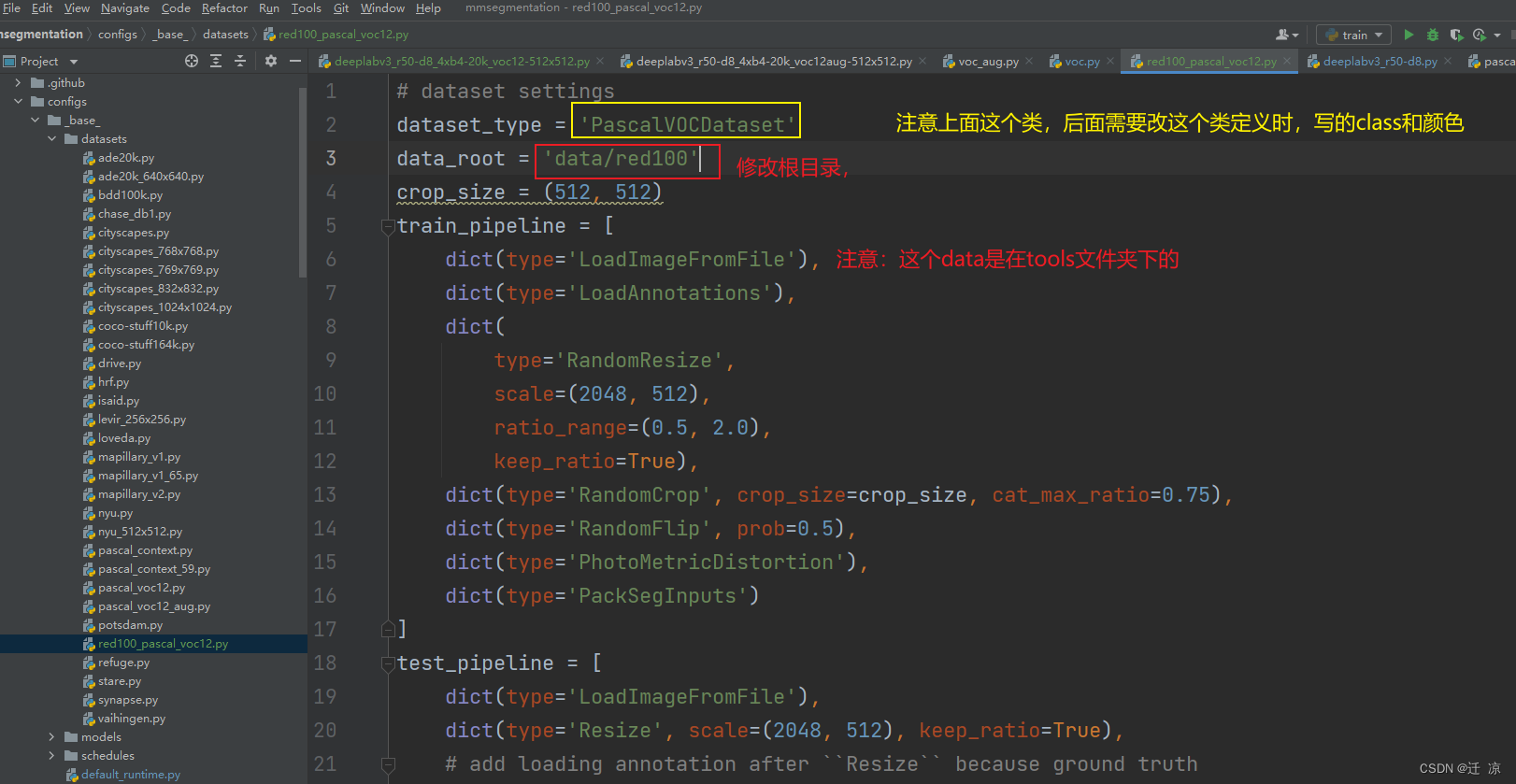This screenshot has width=1516, height=784.
Task: Open the code-with-me user icon menu
Action: pos(1287,35)
